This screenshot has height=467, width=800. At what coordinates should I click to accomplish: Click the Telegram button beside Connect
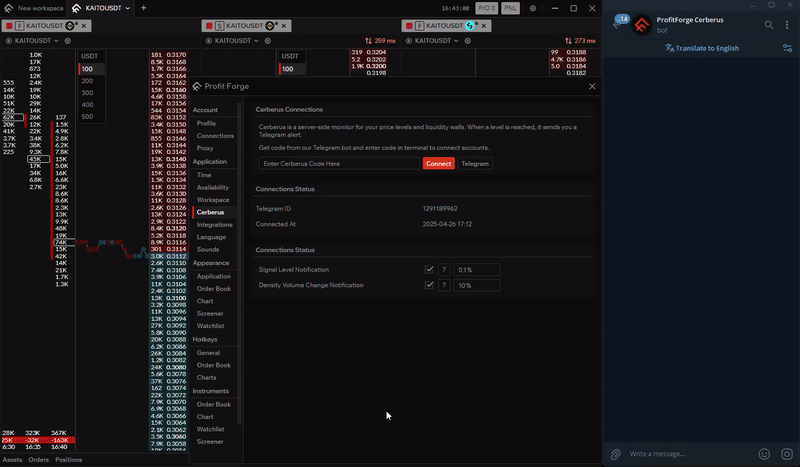pos(475,163)
